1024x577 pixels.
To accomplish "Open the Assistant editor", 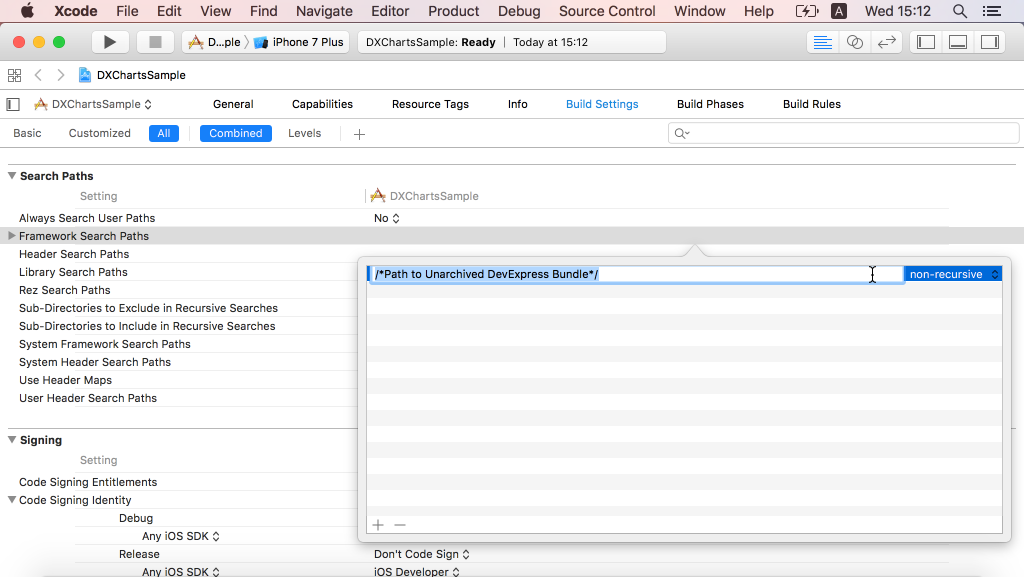I will pos(855,42).
